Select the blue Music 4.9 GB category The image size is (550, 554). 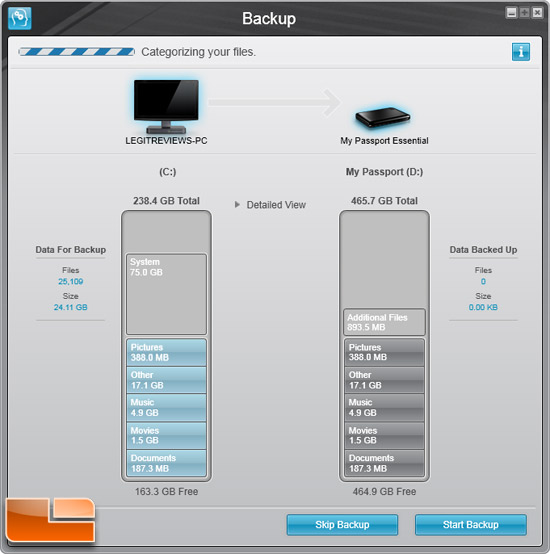tap(166, 408)
